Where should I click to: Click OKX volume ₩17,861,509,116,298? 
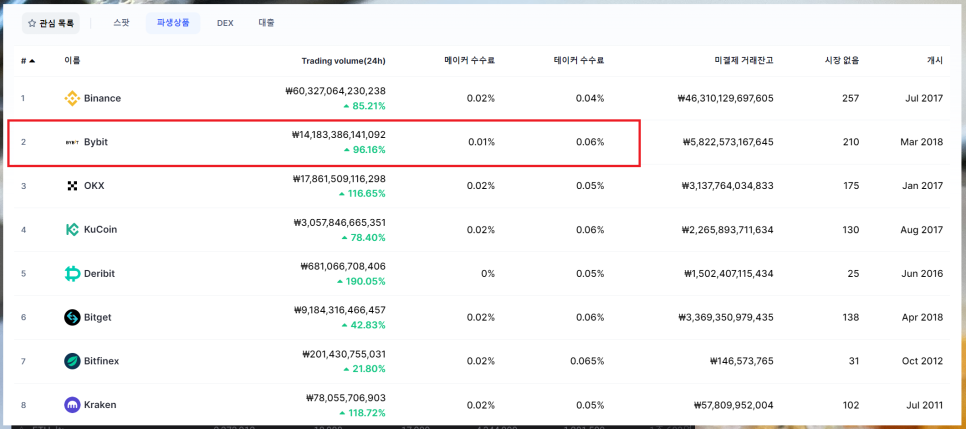339,179
